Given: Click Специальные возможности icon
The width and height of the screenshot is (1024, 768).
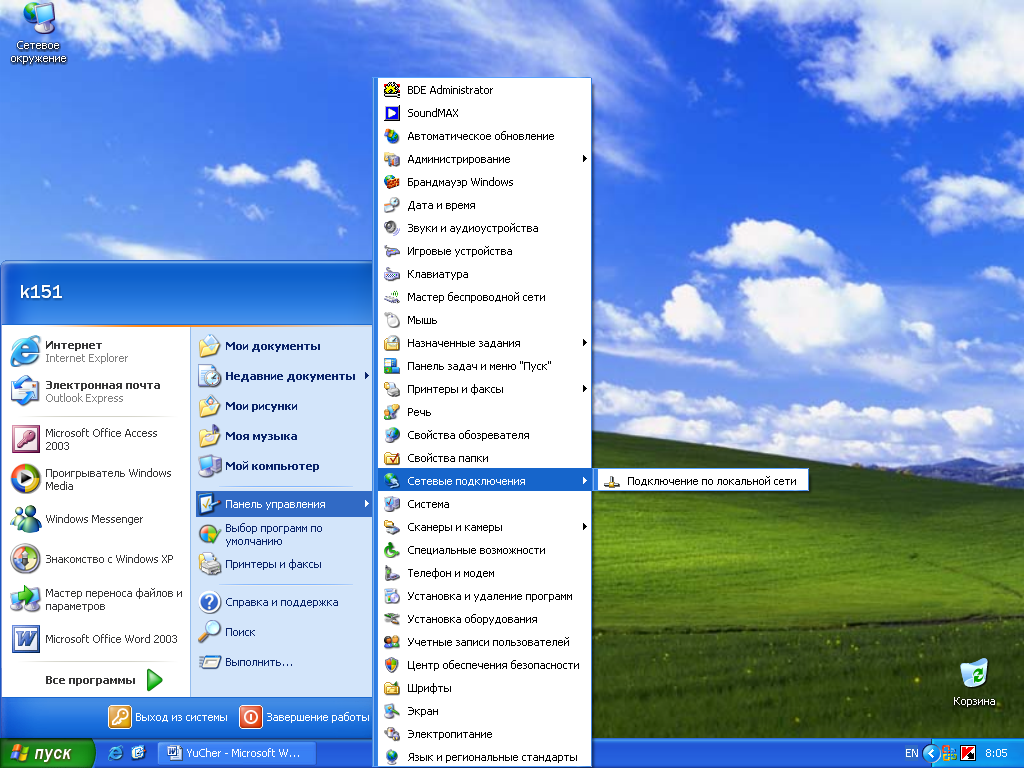Looking at the screenshot, I should [x=392, y=550].
